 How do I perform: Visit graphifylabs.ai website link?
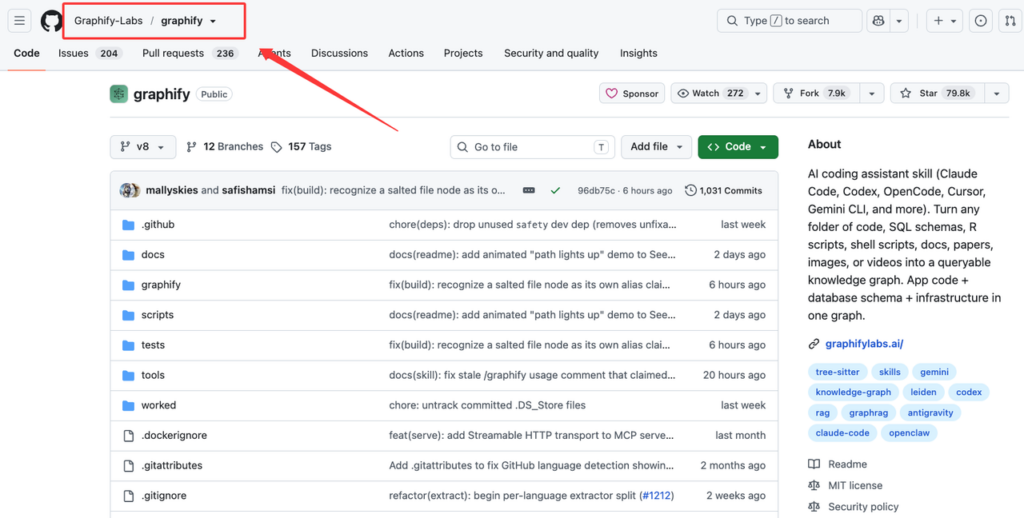864,344
